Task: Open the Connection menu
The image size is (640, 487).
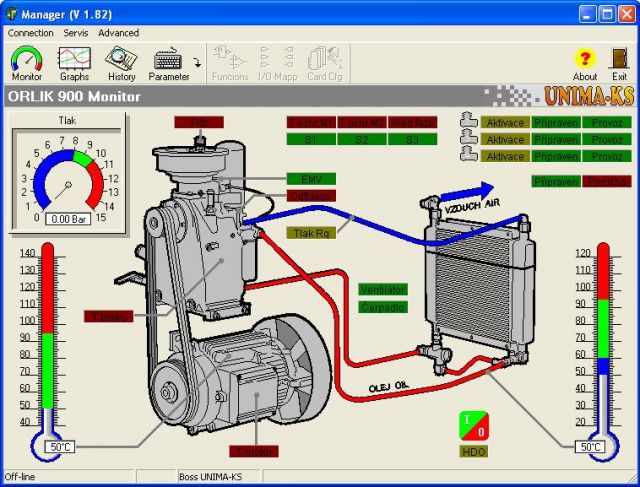Action: [31, 33]
